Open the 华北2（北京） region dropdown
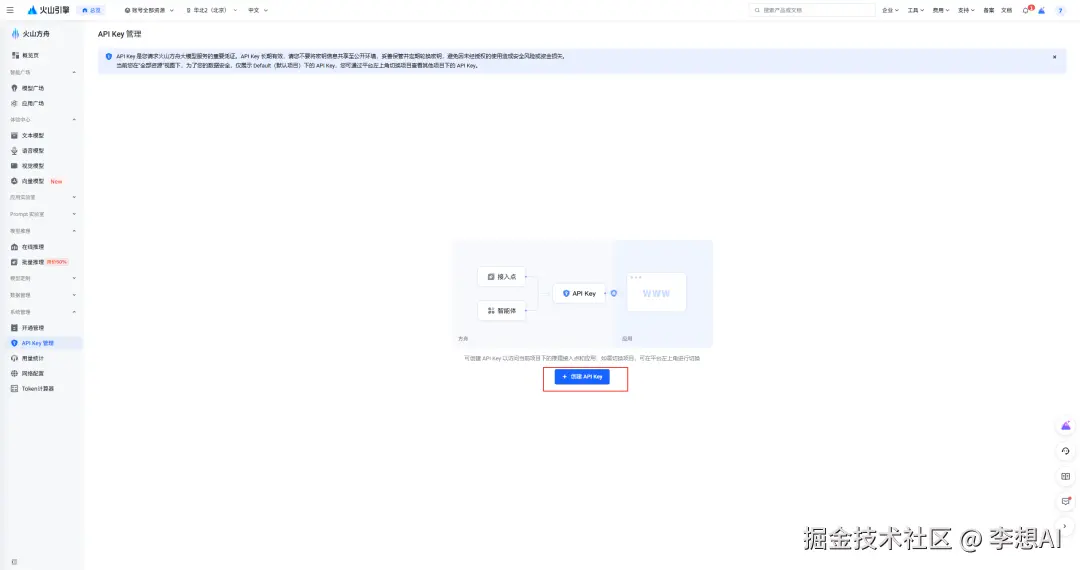 point(211,10)
